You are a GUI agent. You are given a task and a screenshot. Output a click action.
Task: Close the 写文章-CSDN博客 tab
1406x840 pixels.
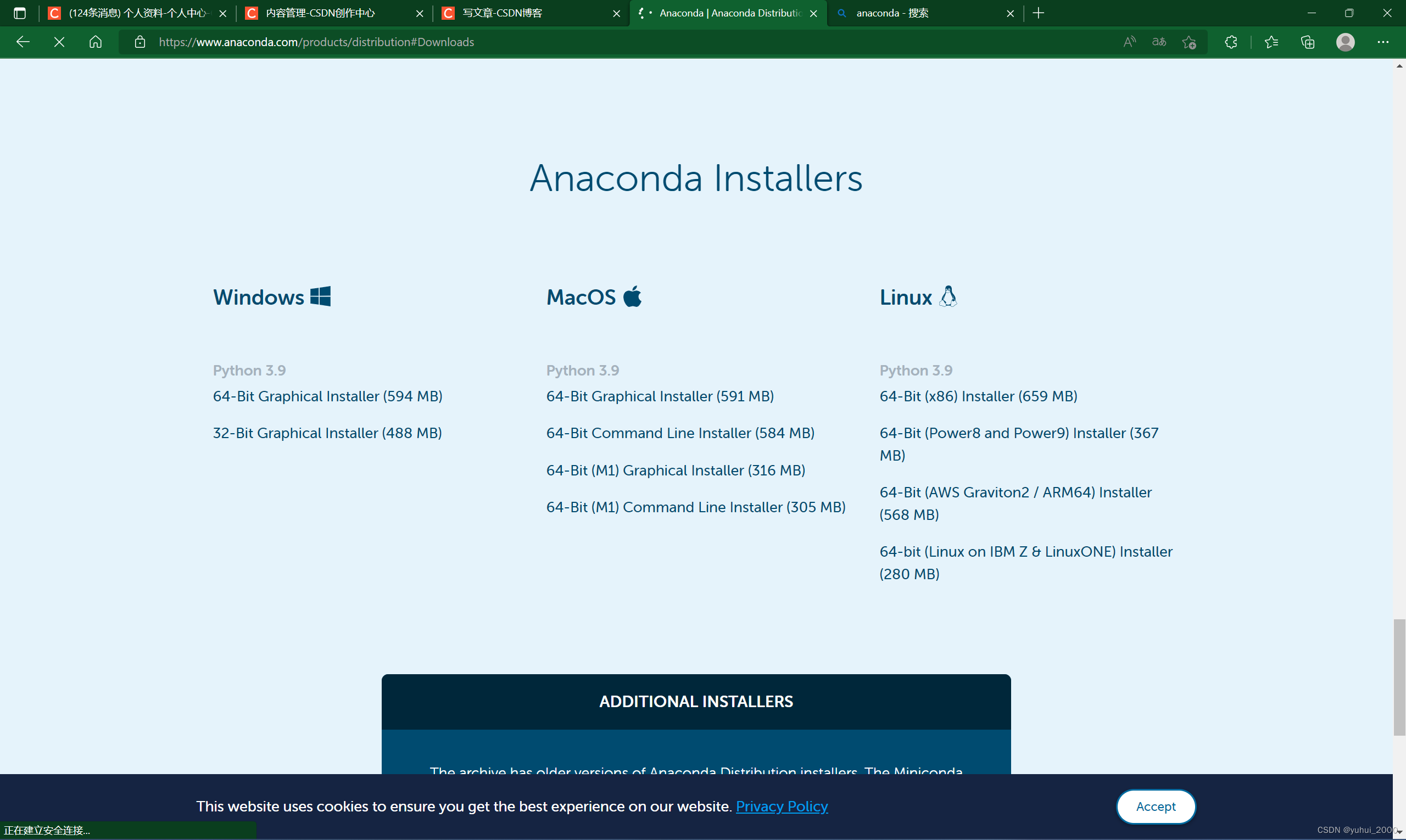(x=617, y=13)
